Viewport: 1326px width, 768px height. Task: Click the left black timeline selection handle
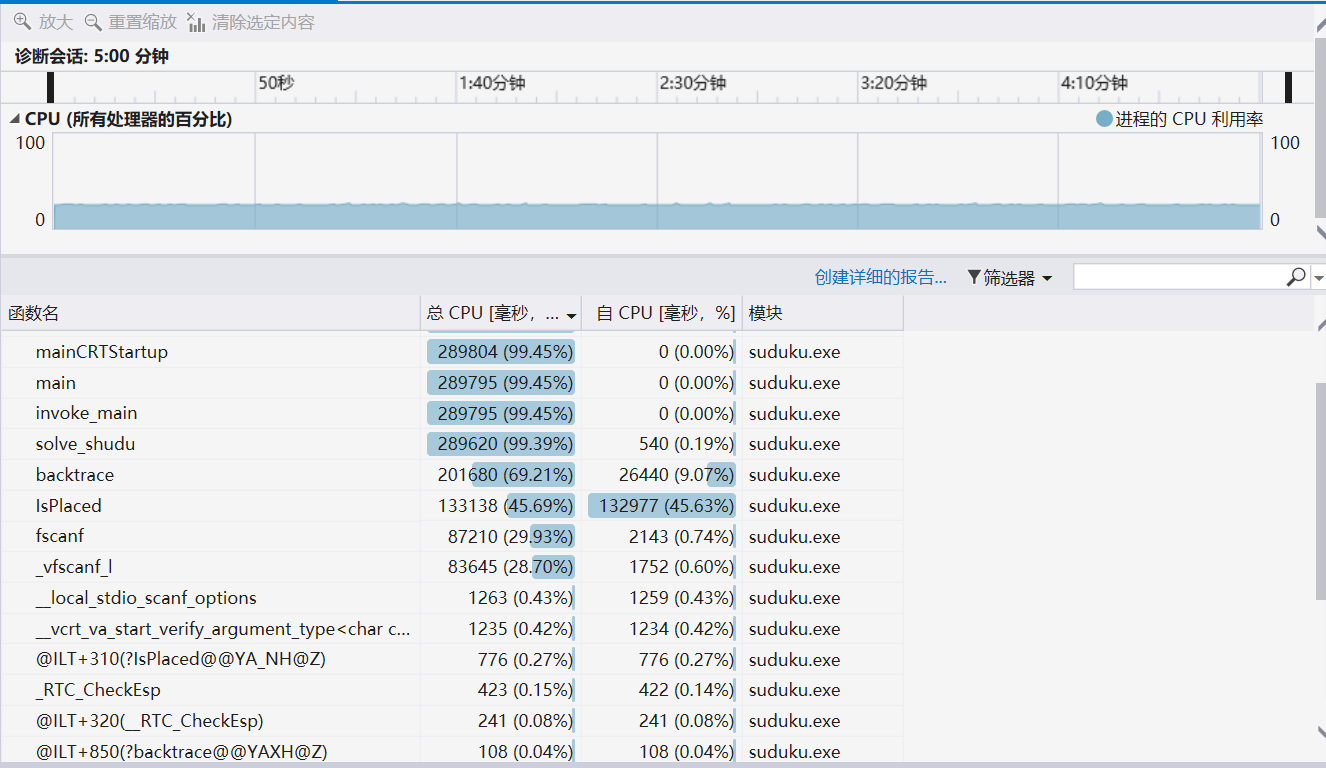[51, 87]
